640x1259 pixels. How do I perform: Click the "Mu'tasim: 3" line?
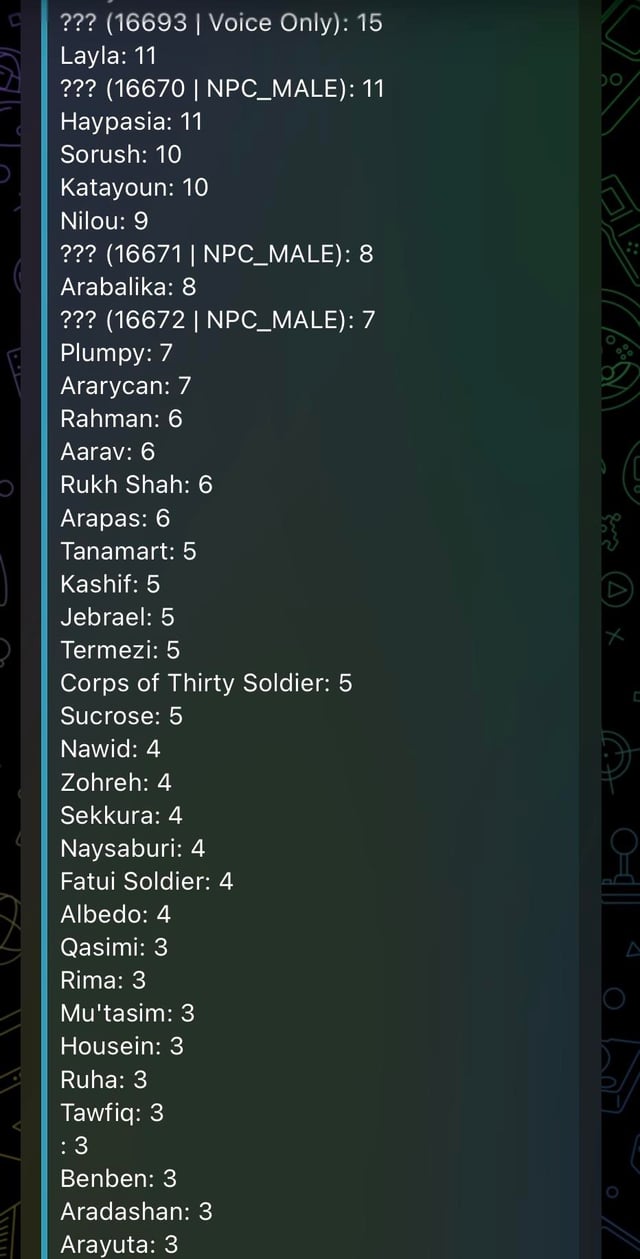127,1013
